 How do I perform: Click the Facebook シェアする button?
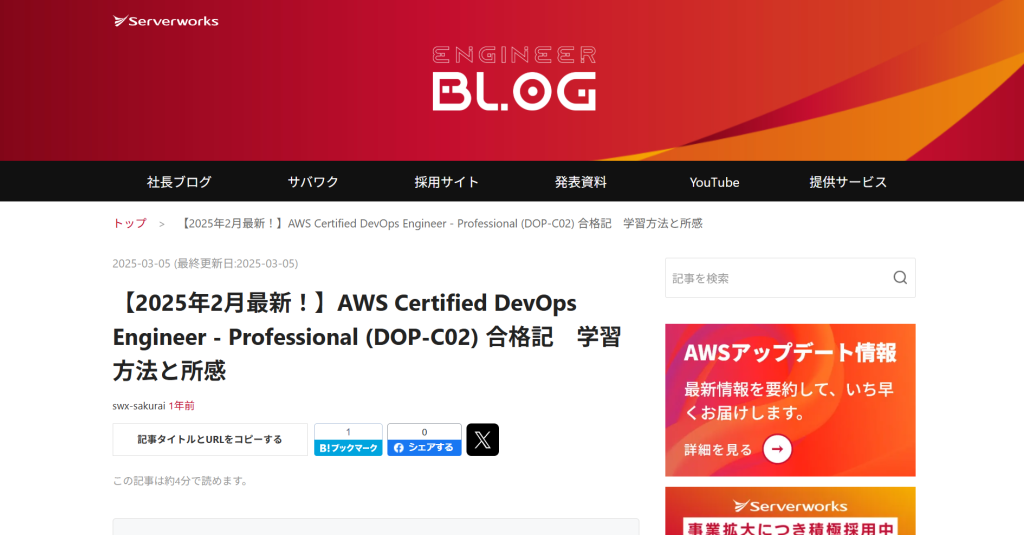pyautogui.click(x=424, y=447)
